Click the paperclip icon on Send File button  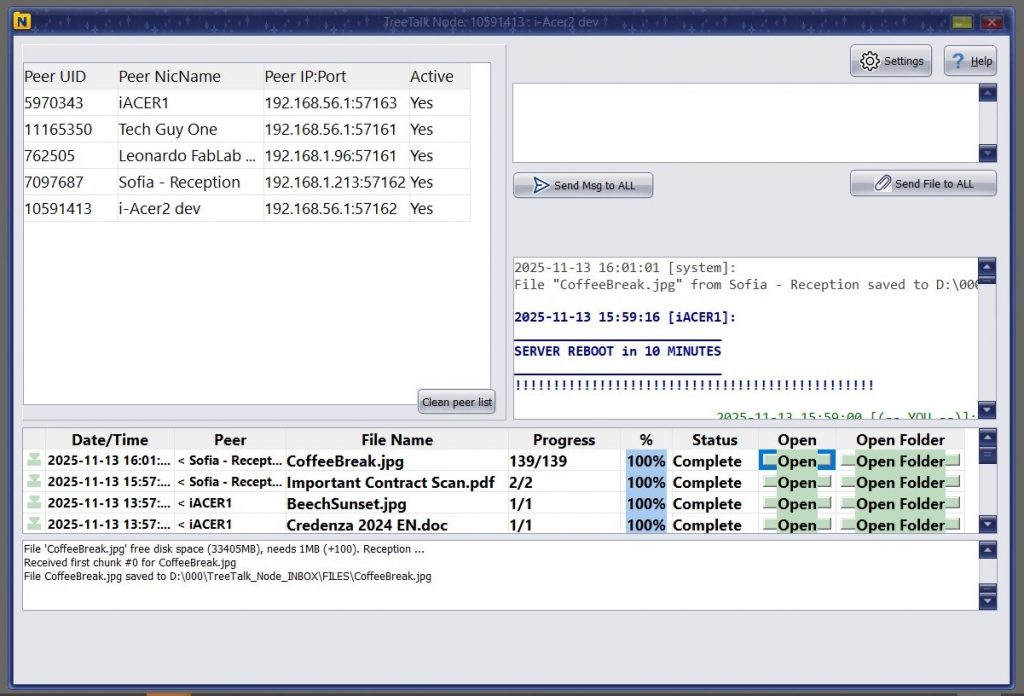882,182
